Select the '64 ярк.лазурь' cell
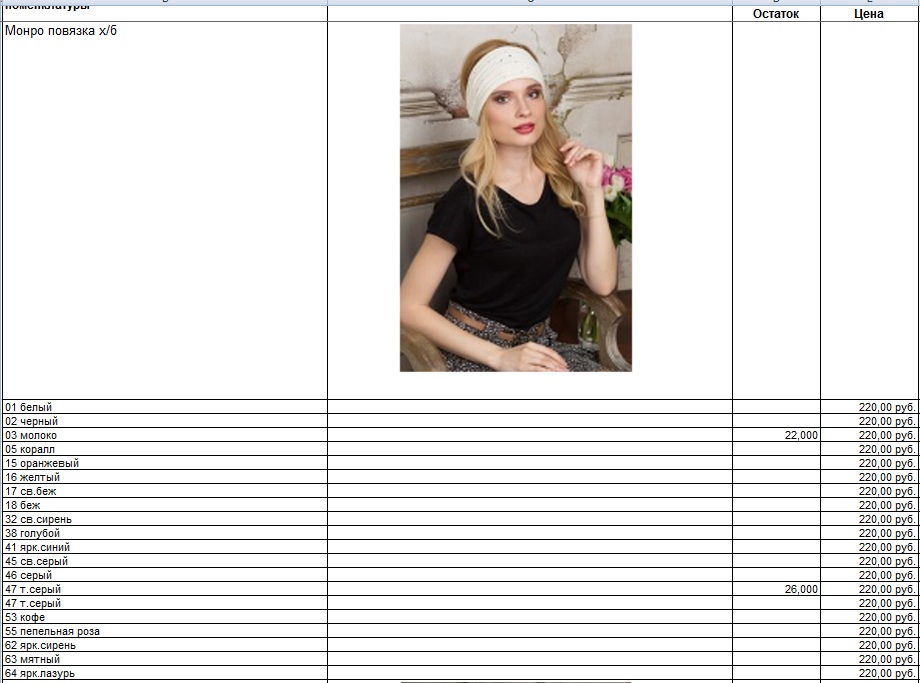Image resolution: width=920 pixels, height=683 pixels. pos(165,673)
